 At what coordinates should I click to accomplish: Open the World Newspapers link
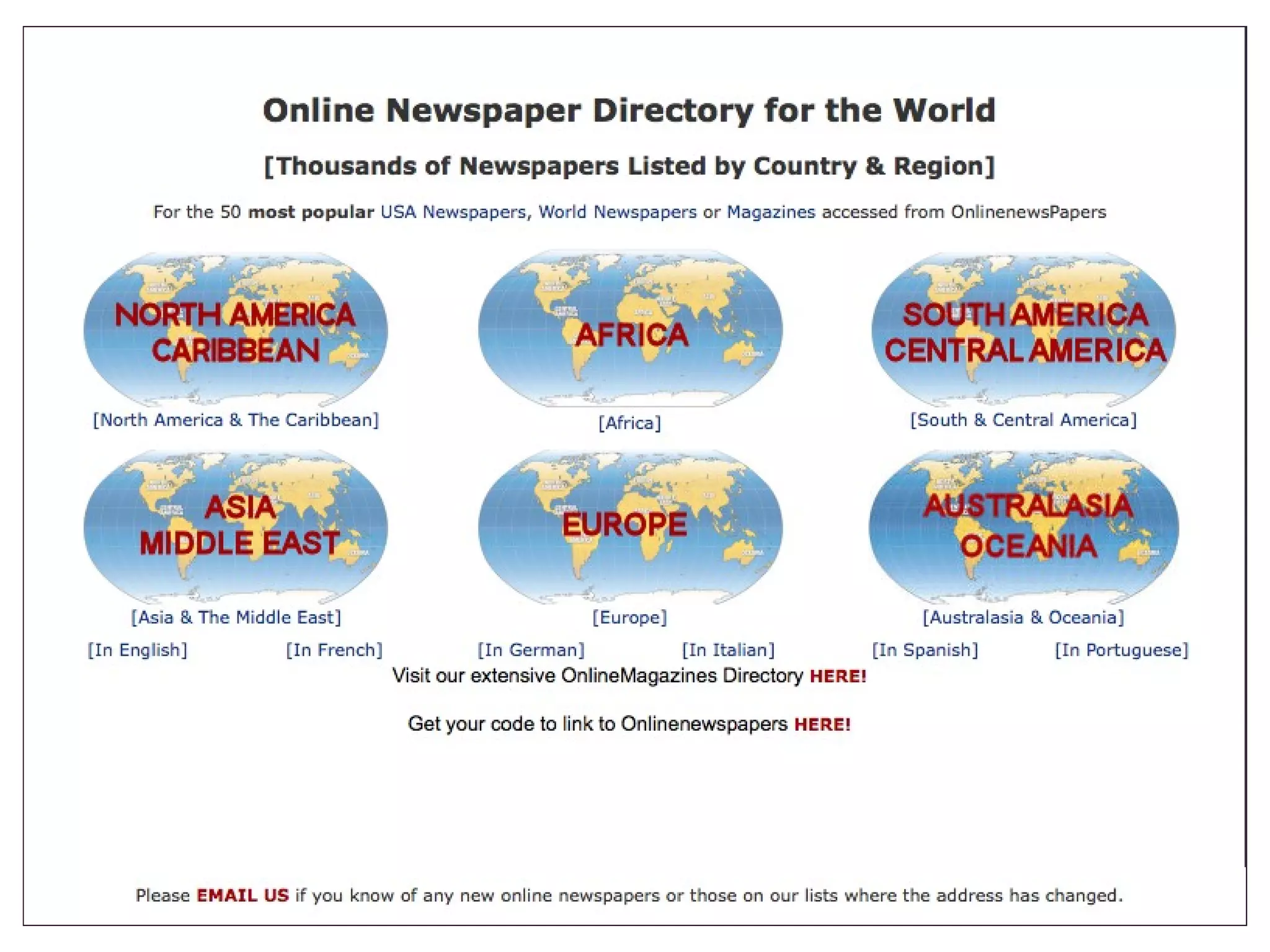pos(617,212)
